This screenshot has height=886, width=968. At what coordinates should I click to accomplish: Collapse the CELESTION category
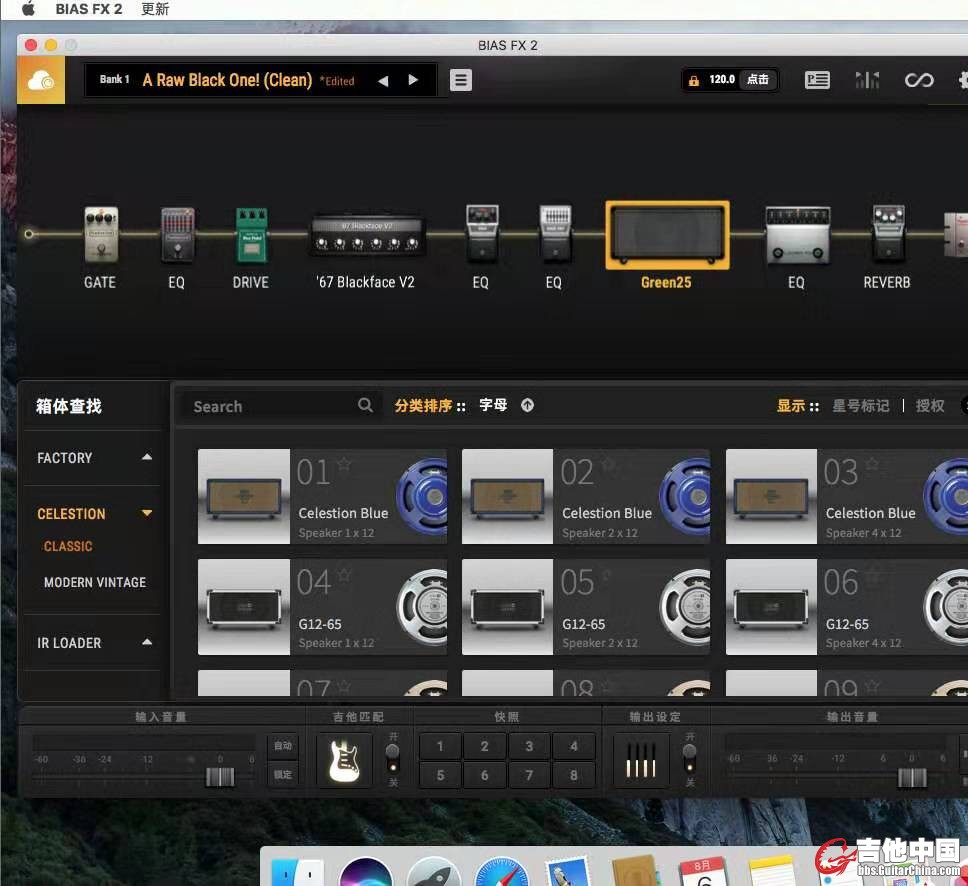147,514
